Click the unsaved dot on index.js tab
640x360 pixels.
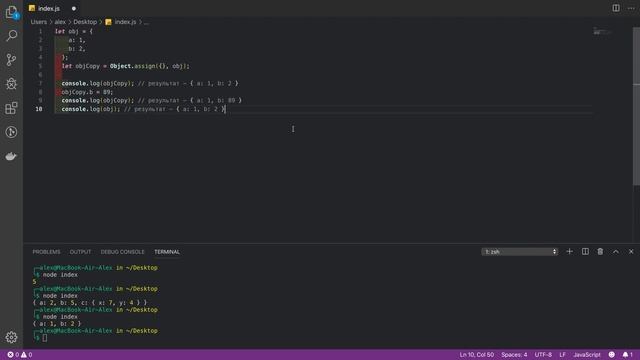[74, 9]
